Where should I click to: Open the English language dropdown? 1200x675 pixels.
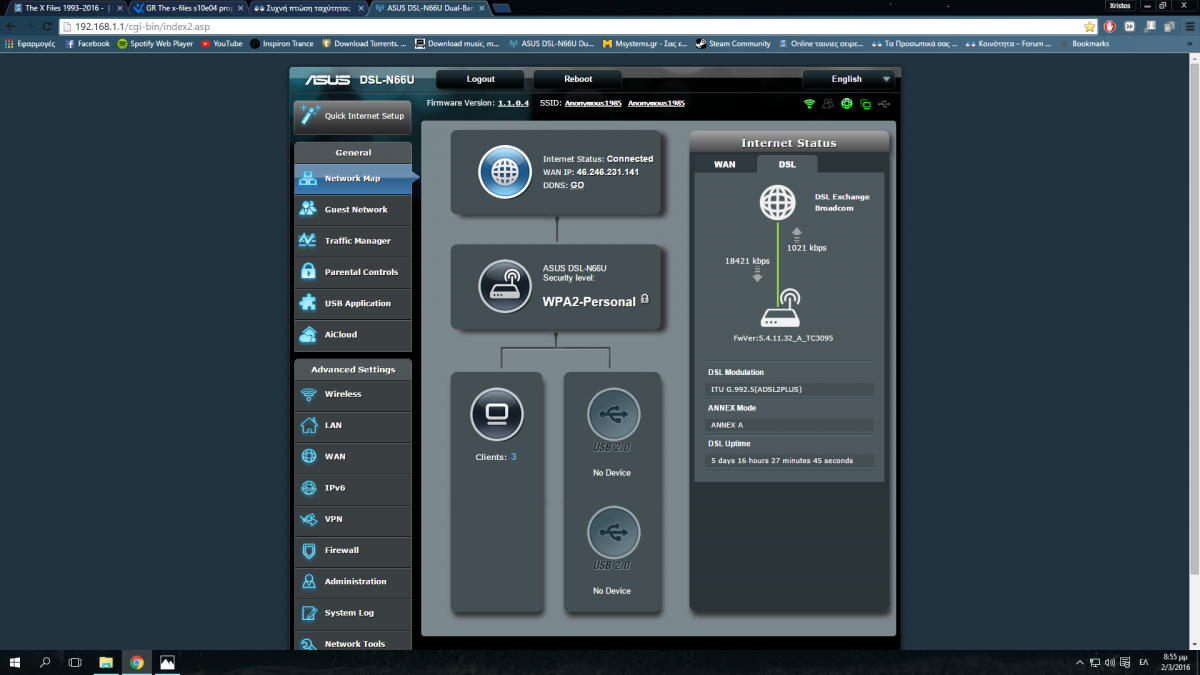[x=848, y=79]
